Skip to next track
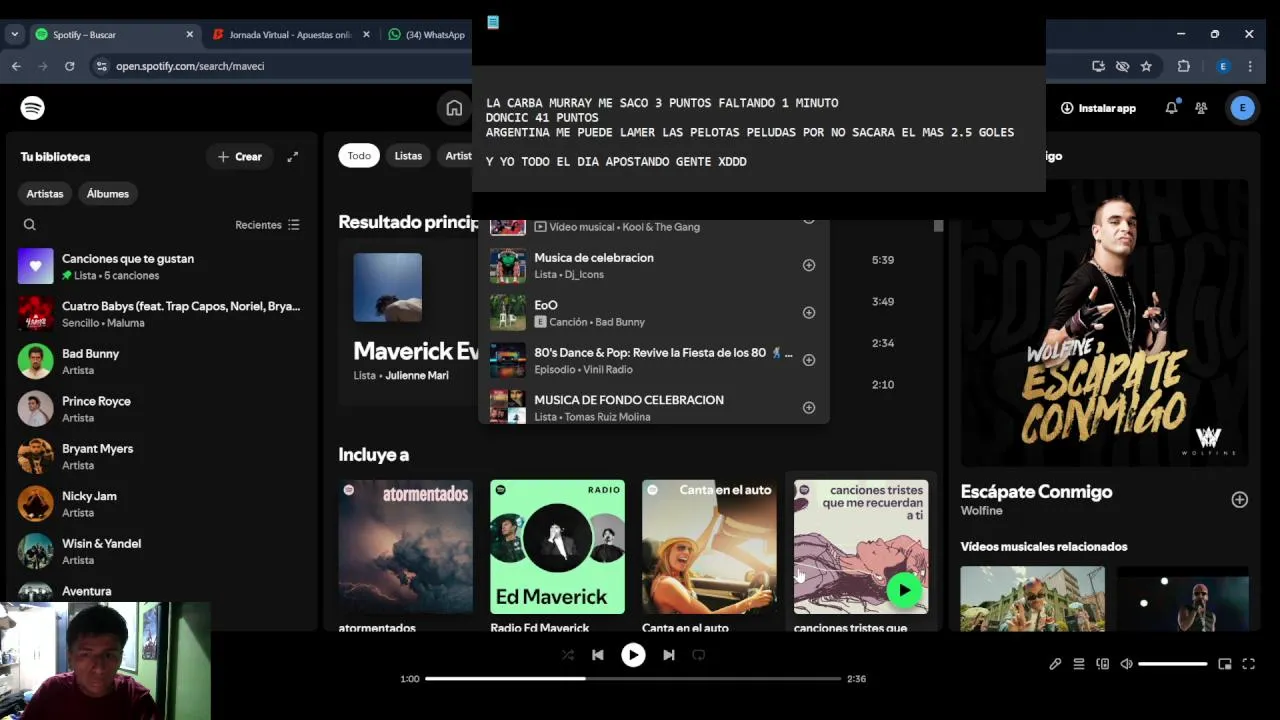 click(x=669, y=655)
